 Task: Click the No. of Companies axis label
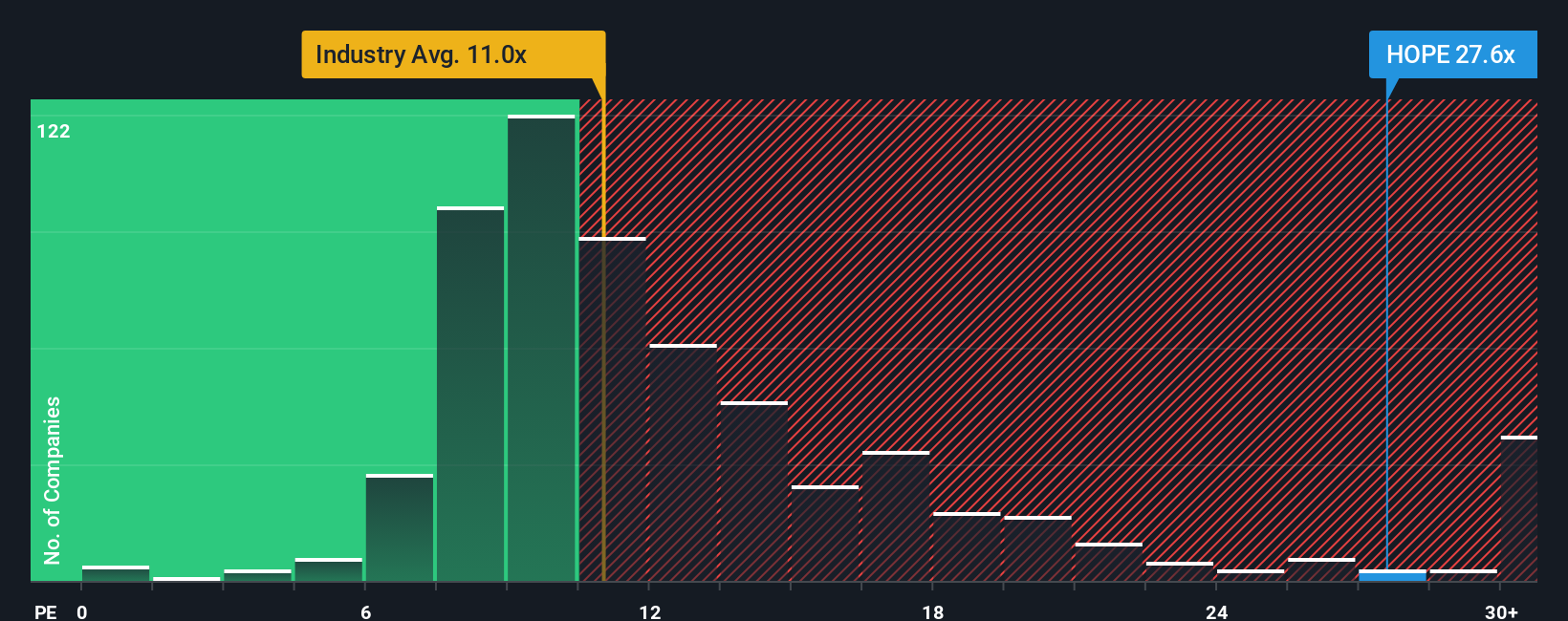pyautogui.click(x=52, y=480)
